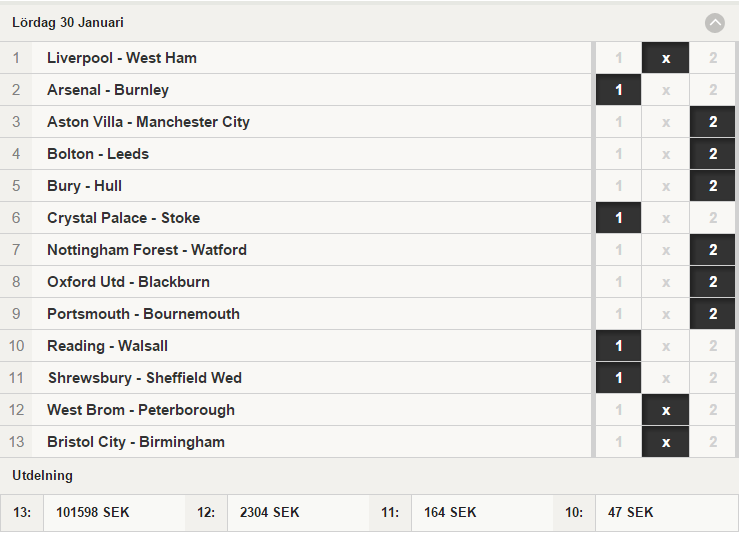
Task: Click the 13 correct payout 101598 SEK
Action: pyautogui.click(x=92, y=512)
